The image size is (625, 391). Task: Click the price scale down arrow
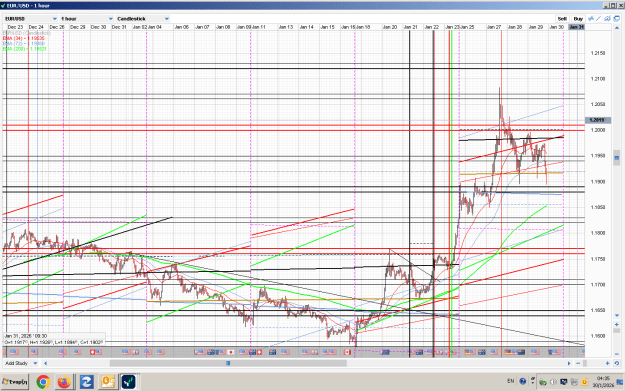(x=617, y=315)
